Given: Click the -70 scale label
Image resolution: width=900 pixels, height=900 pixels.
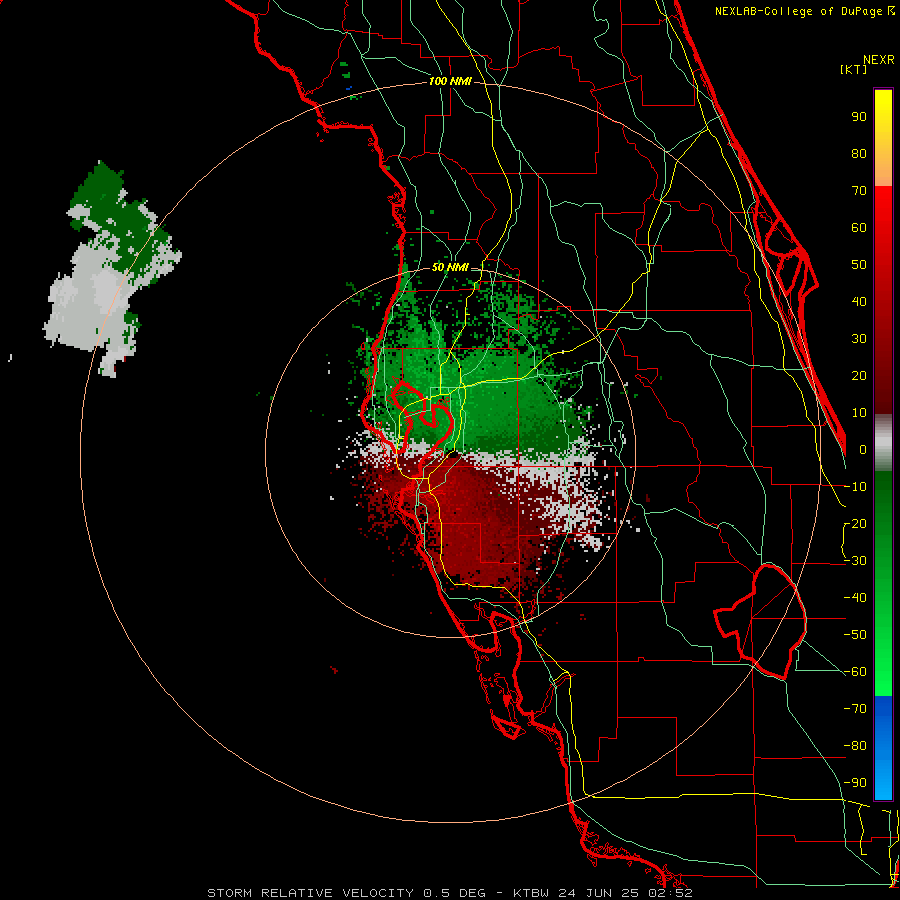Looking at the screenshot, I should click(x=855, y=709).
